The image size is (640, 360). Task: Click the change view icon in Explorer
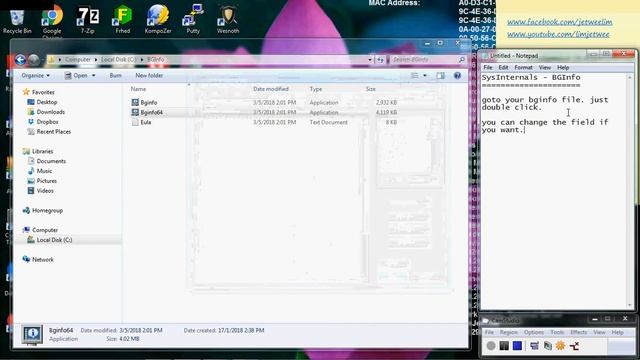click(x=414, y=76)
